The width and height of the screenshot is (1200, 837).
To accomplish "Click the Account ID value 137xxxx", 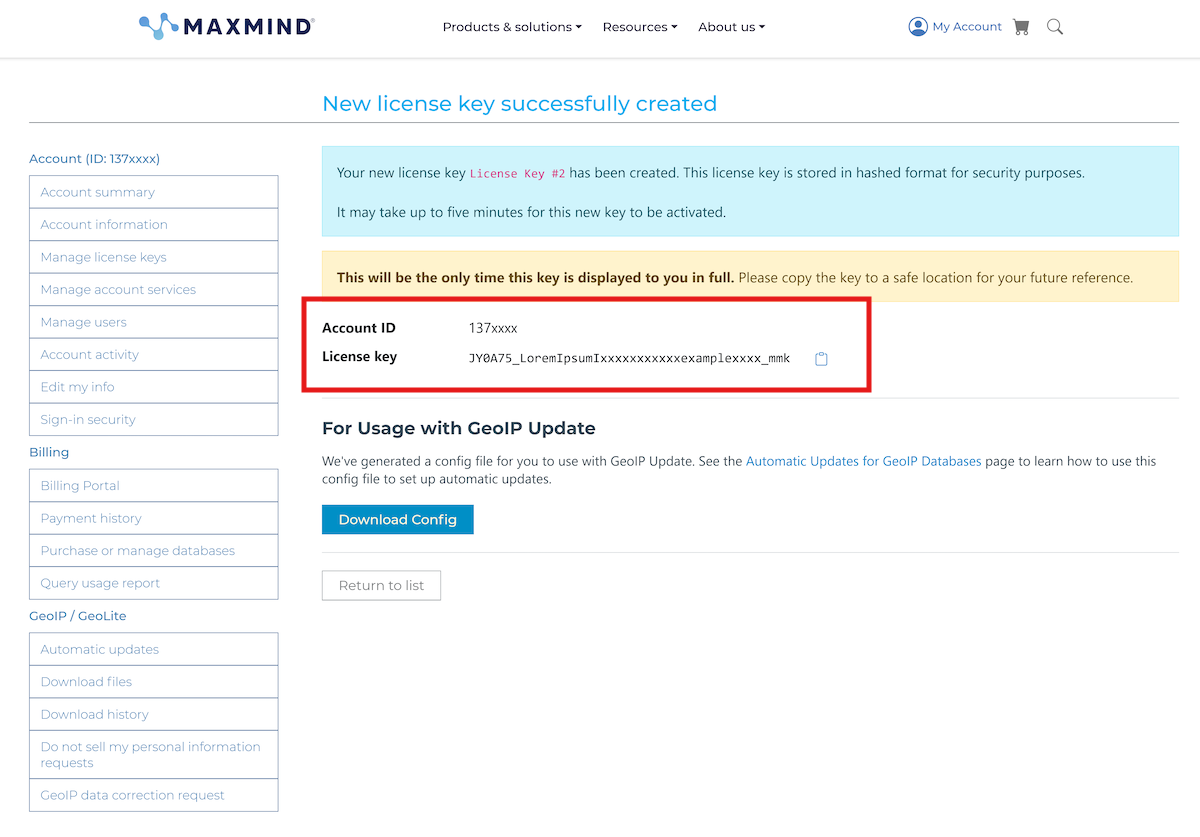I will click(493, 328).
